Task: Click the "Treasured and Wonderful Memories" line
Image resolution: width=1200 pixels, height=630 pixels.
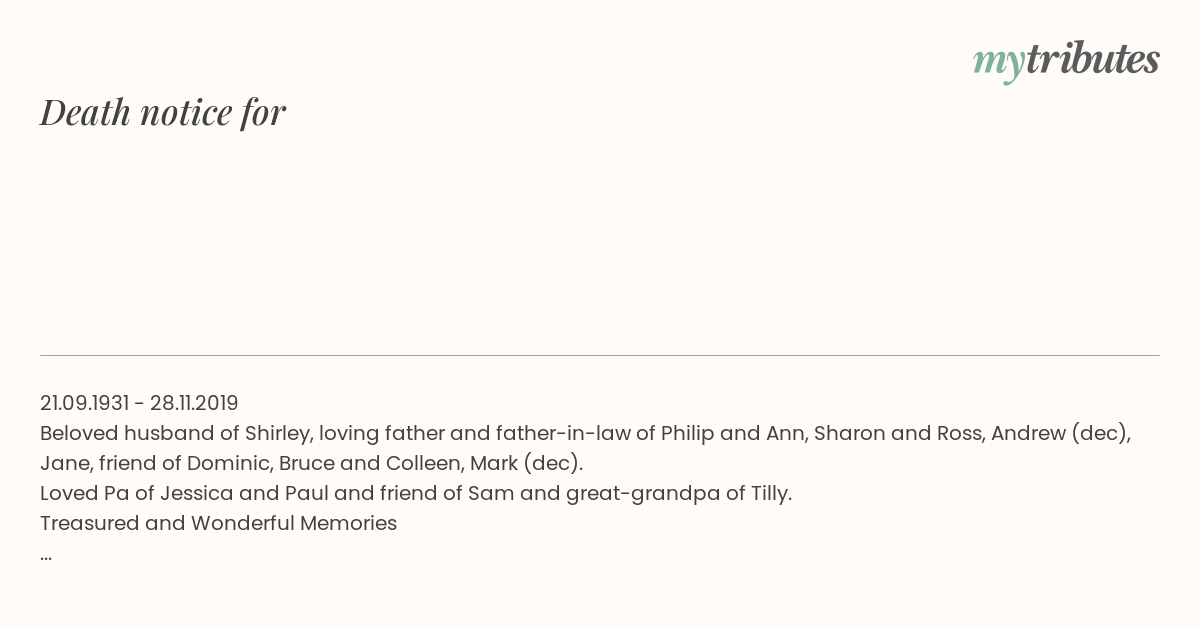Action: tap(219, 523)
